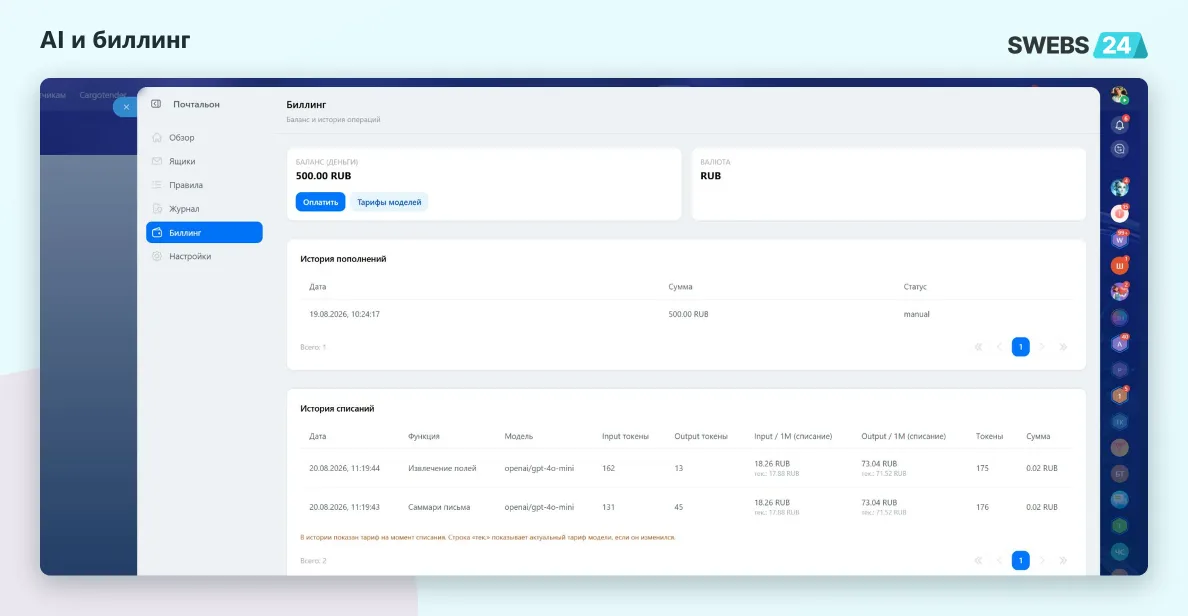Image resolution: width=1188 pixels, height=616 pixels.
Task: Click the Саммари письма function cell
Action: (439, 507)
